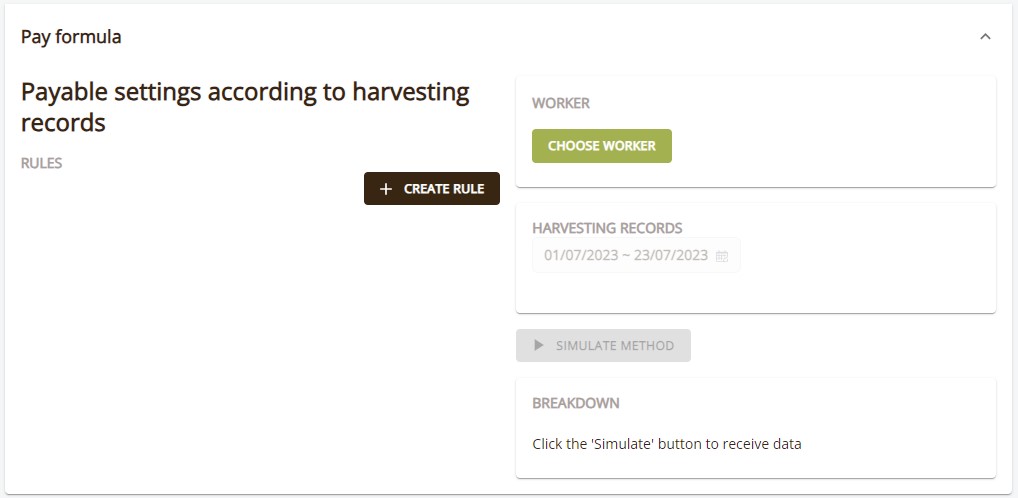Click the Create Rule button
The height and width of the screenshot is (498, 1018).
(432, 188)
